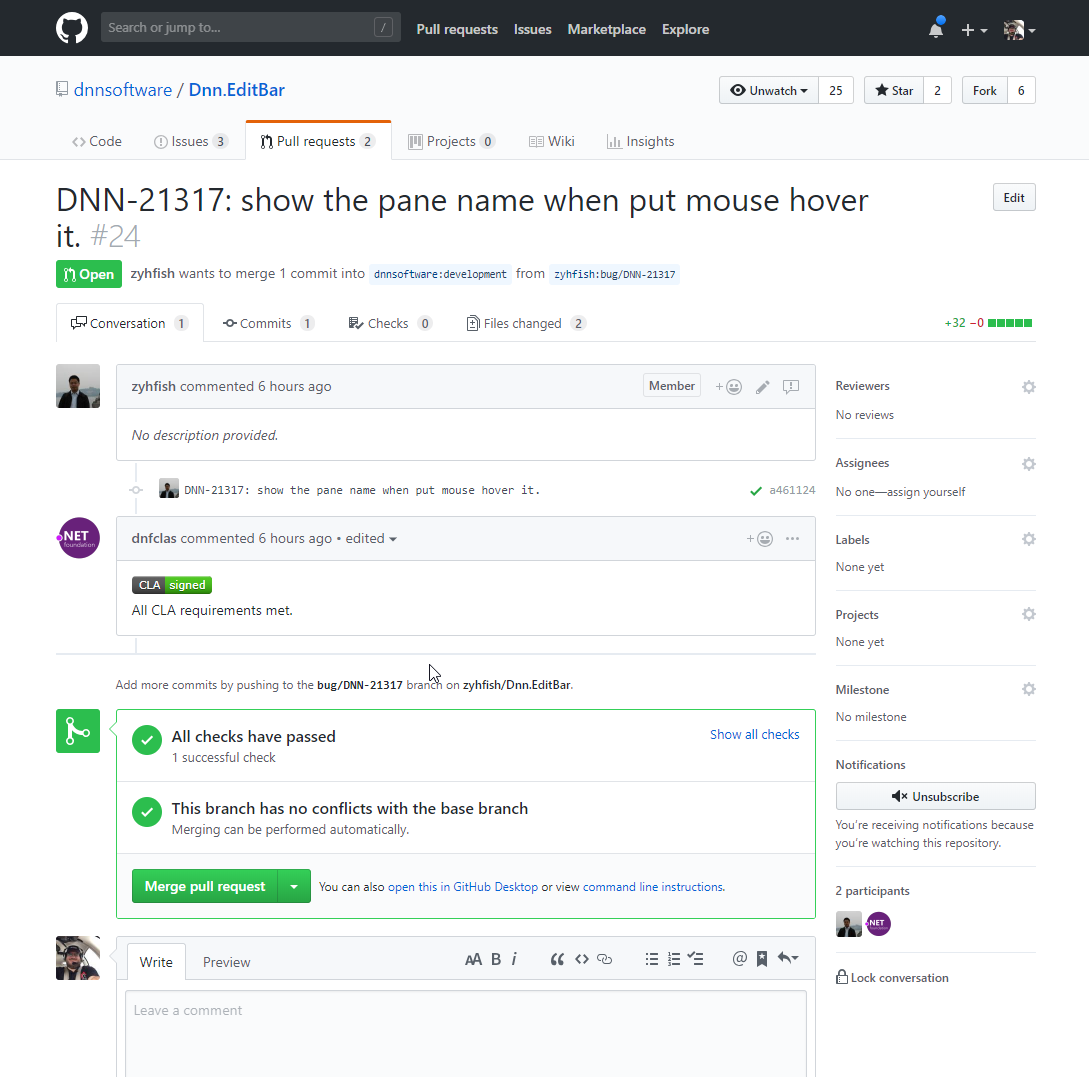Click the @ mention icon

[x=740, y=958]
